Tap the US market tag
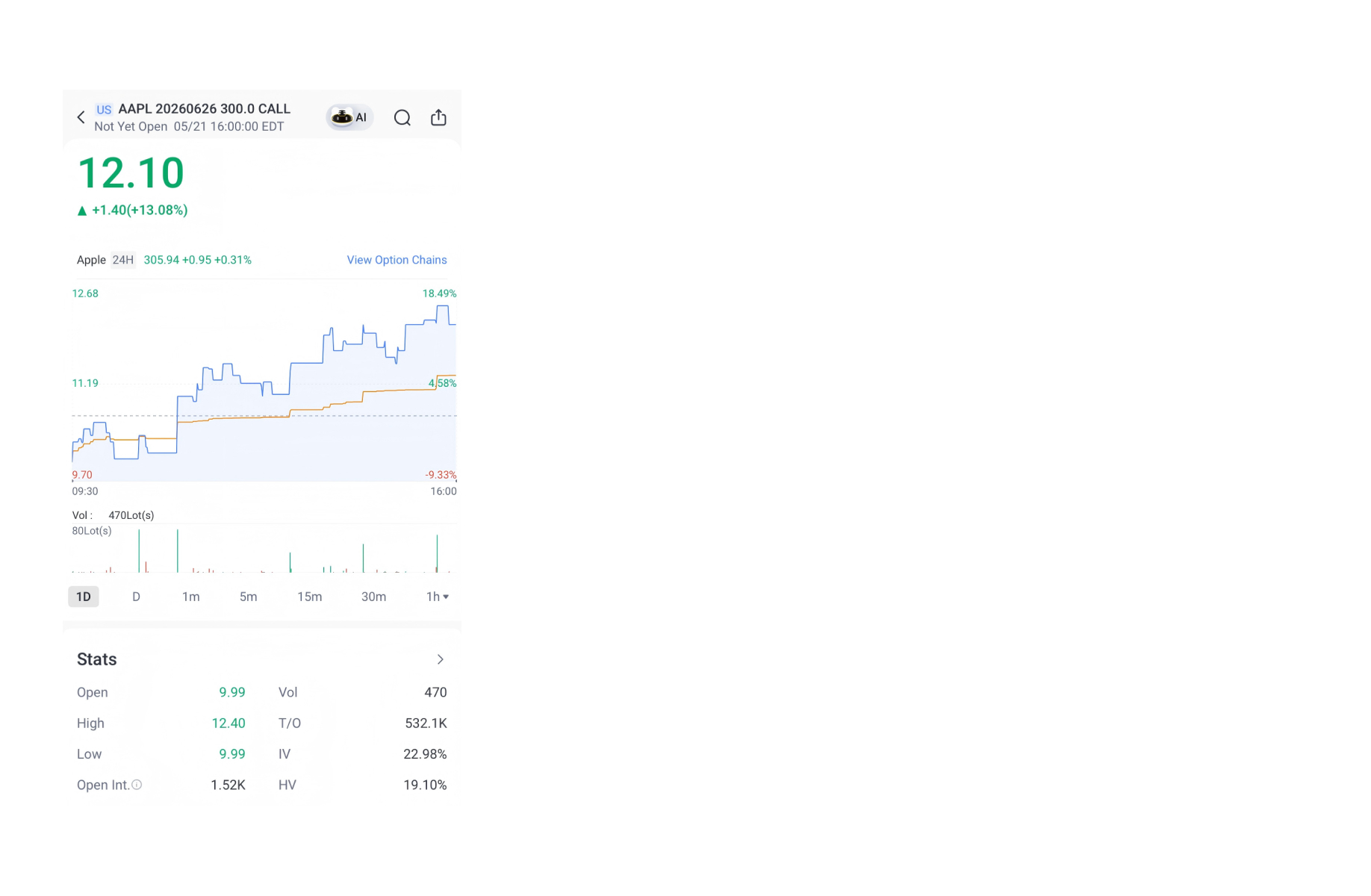 (104, 110)
